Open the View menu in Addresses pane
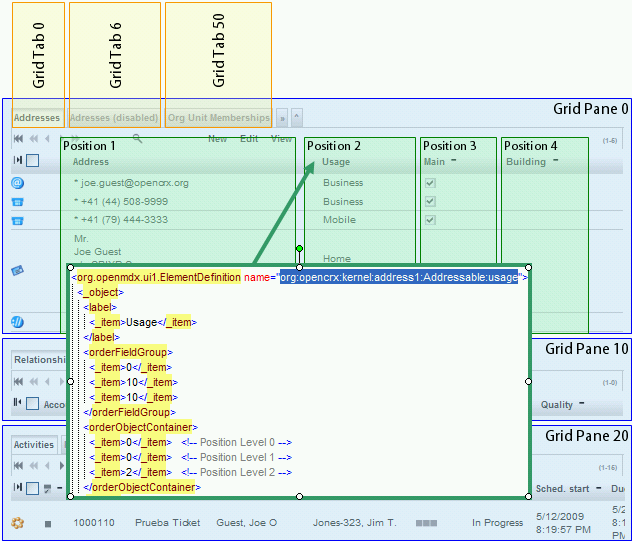Screen dimensions: 632x541 (x=281, y=139)
